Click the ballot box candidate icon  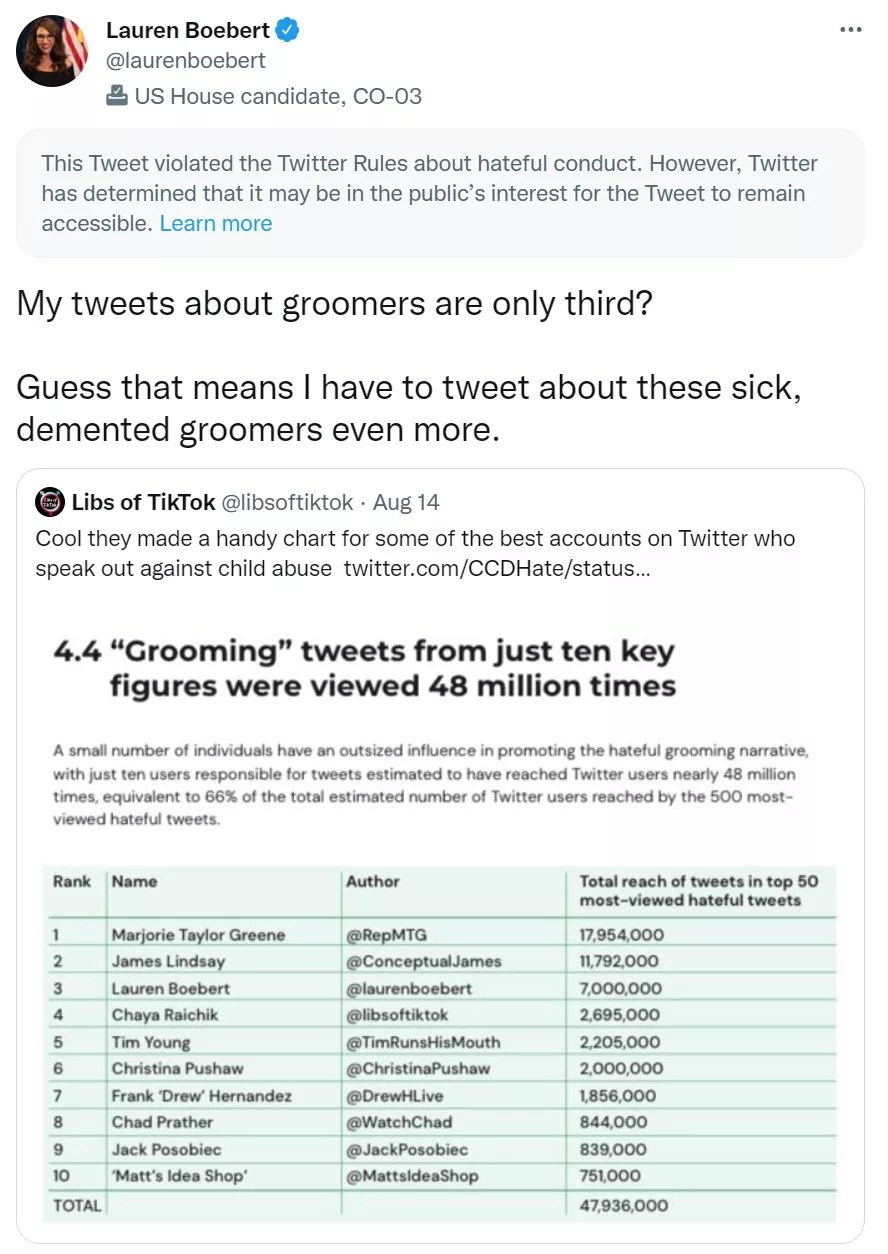pos(117,96)
